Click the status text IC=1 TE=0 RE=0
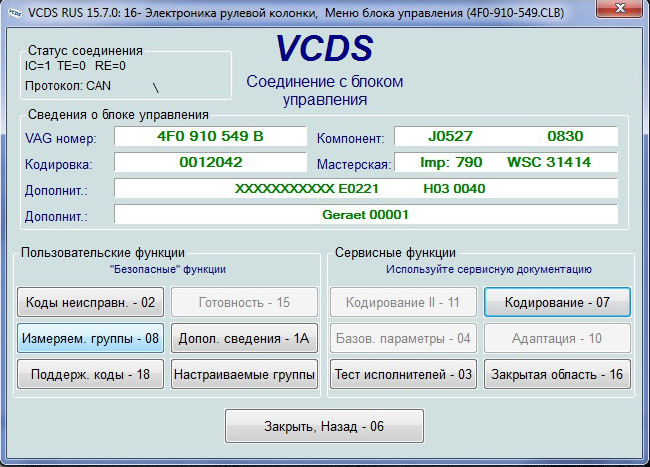650x467 pixels. tap(75, 66)
